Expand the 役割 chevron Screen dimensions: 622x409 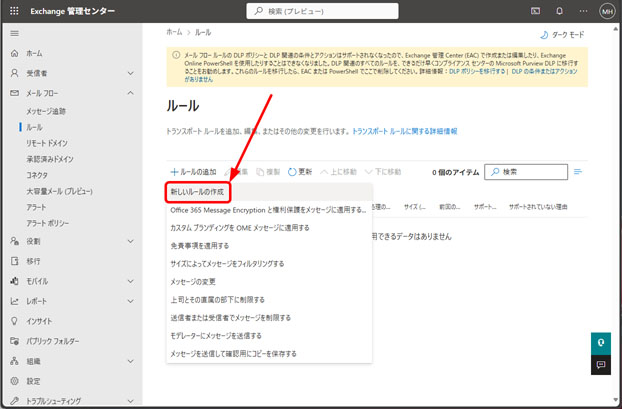(x=131, y=241)
